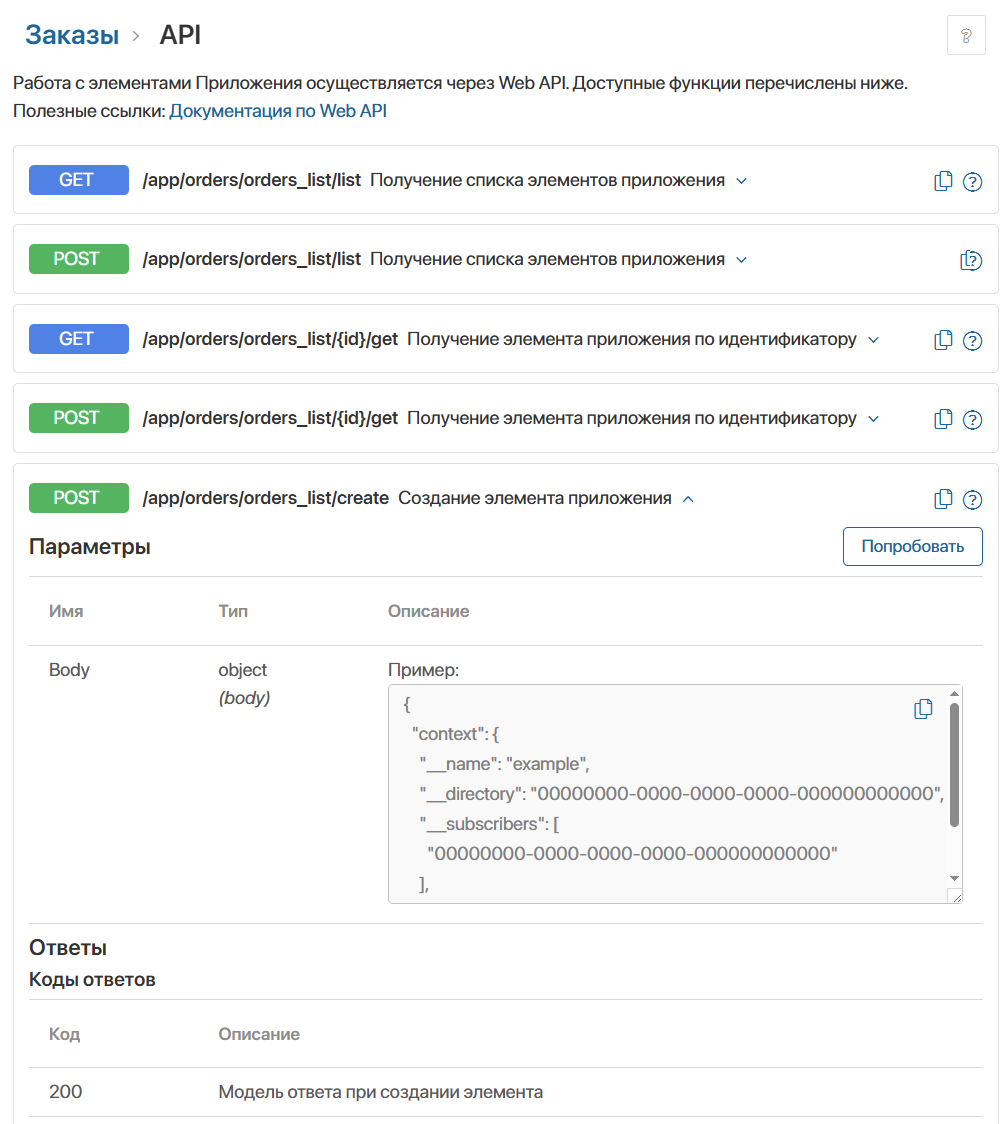Click the "__name": "example" line in the JSON
The height and width of the screenshot is (1124, 1007).
[x=505, y=764]
